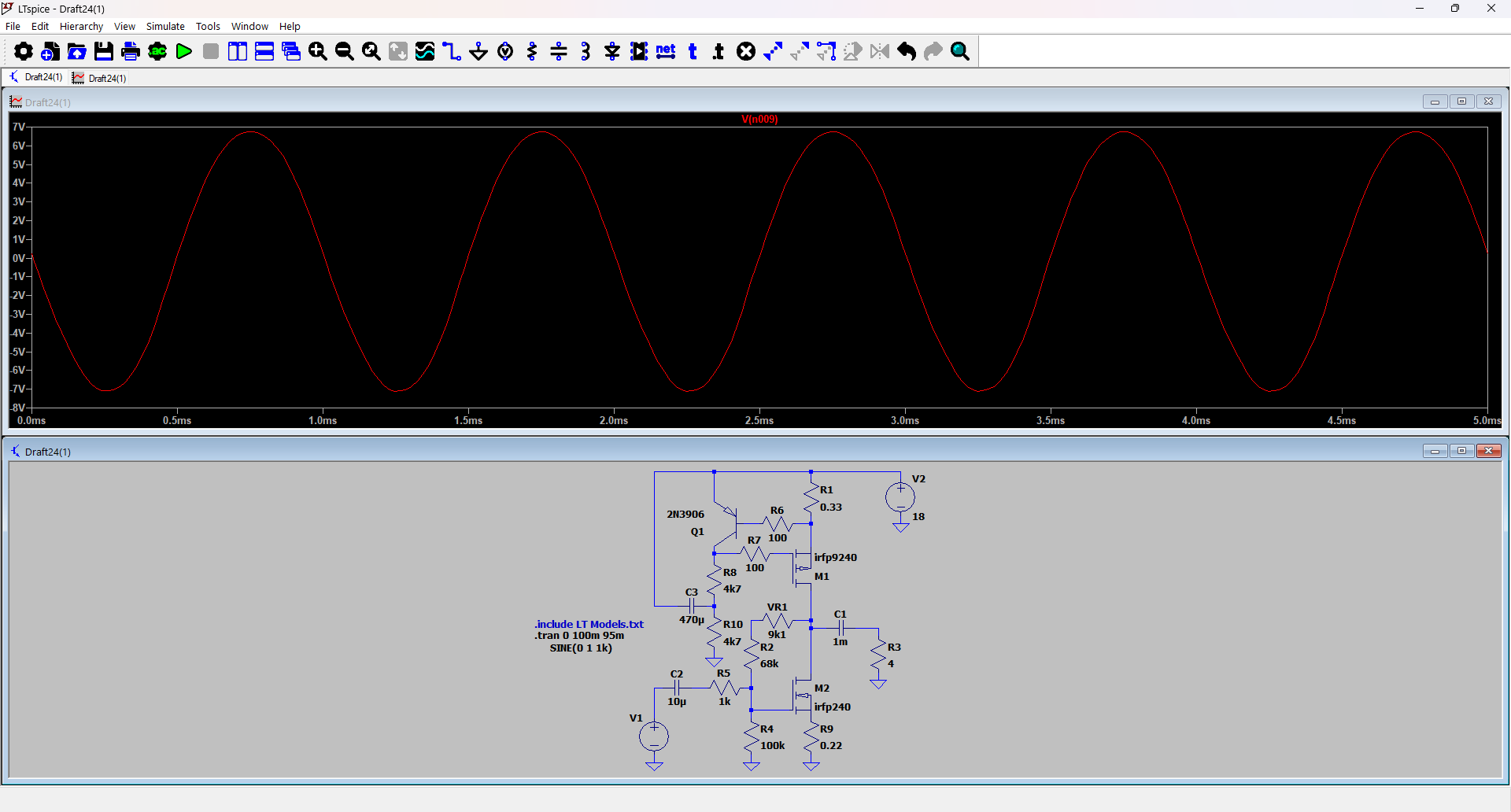The image size is (1511, 812).
Task: Zoom to fit the full extents
Action: (x=371, y=52)
